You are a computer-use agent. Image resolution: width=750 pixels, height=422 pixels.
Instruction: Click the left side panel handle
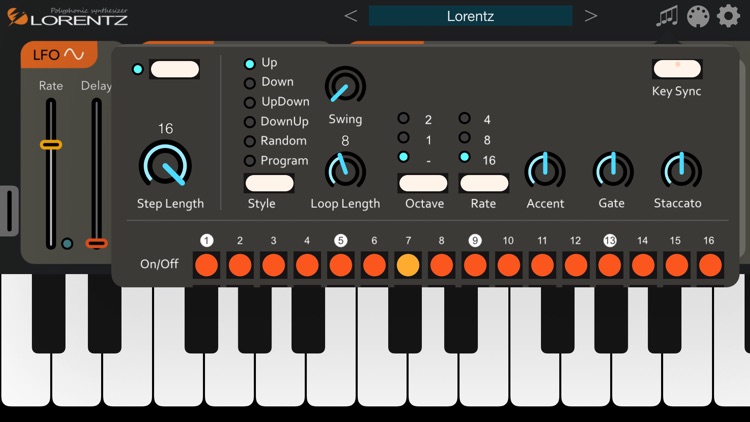coord(9,211)
